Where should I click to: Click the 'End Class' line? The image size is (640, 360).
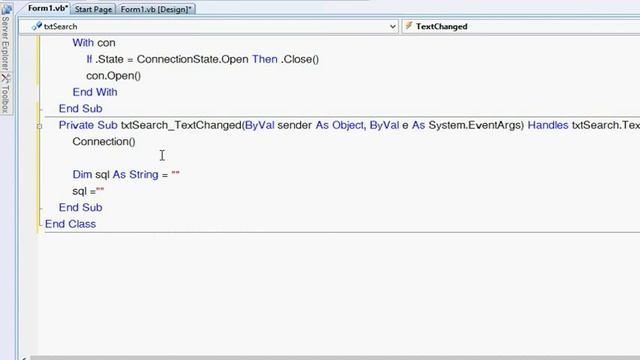click(70, 224)
